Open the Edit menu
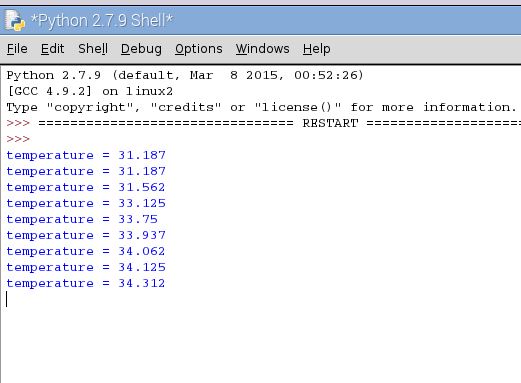The height and width of the screenshot is (383, 521). tap(52, 49)
